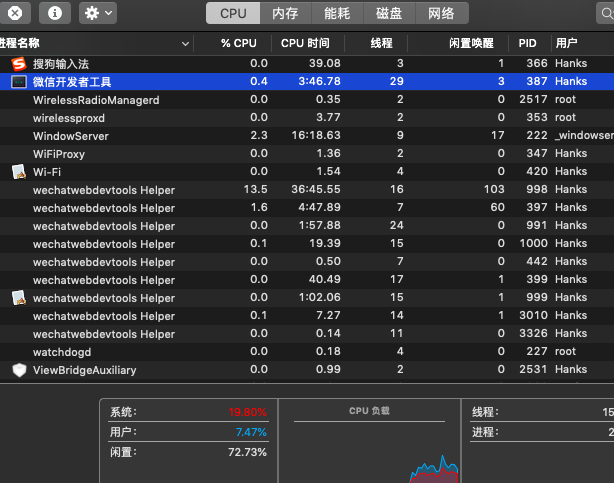Sort by the 闲置唤醒 column header
Image resolution: width=614 pixels, height=483 pixels.
pyautogui.click(x=471, y=43)
